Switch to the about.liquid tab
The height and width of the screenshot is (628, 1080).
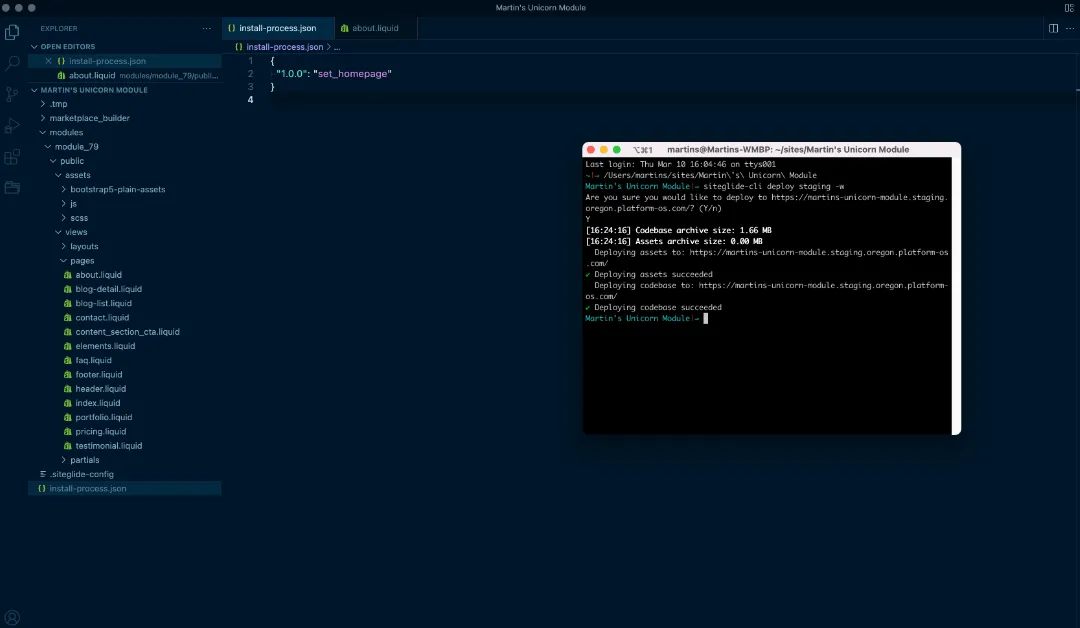[x=374, y=28]
